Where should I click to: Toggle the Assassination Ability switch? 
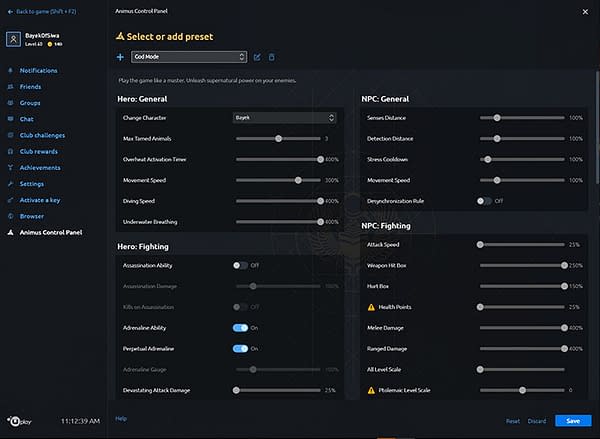(240, 265)
